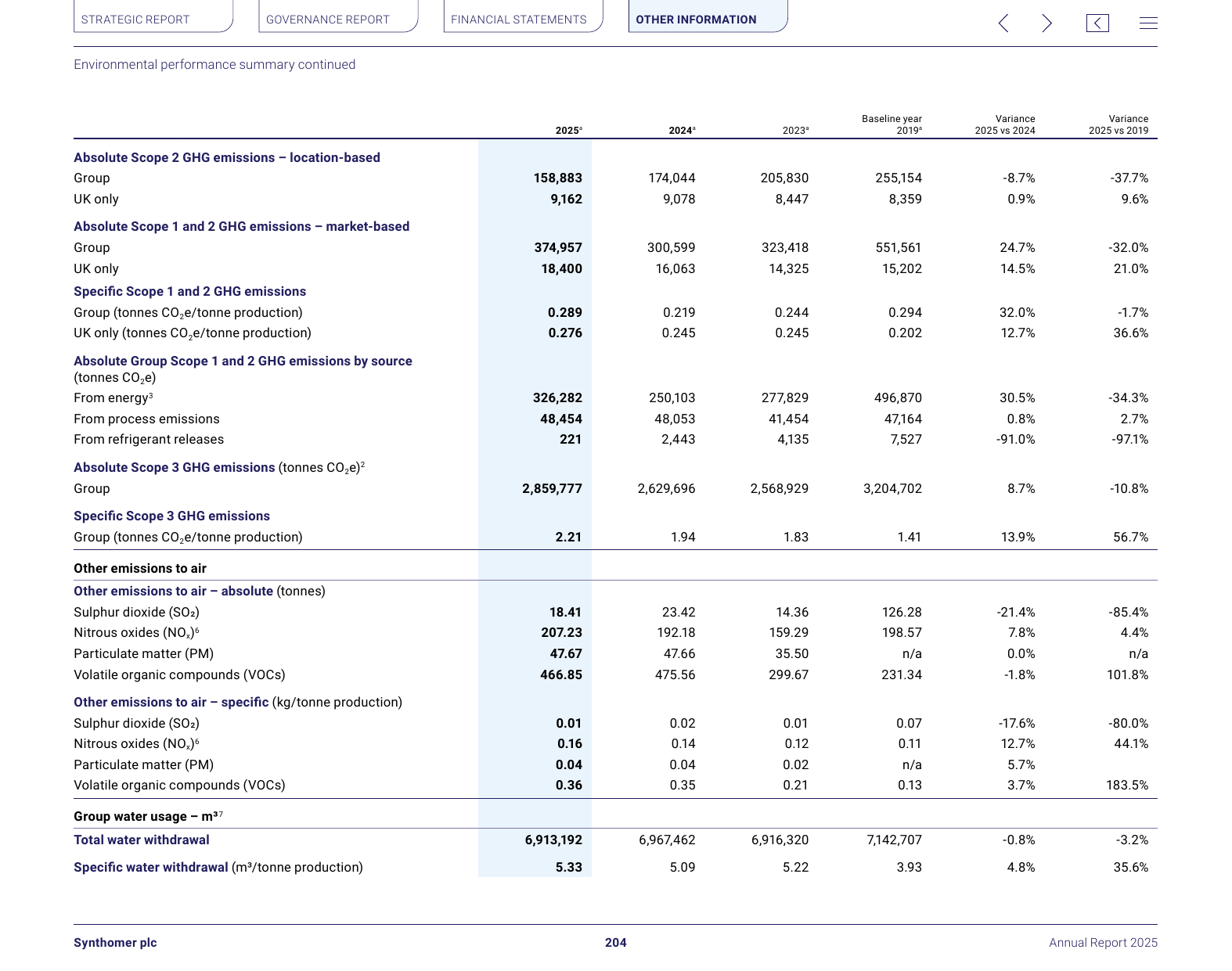The height and width of the screenshot is (971, 1232).
Task: Select the sulphur dioxide value 18.41
Action: point(565,613)
